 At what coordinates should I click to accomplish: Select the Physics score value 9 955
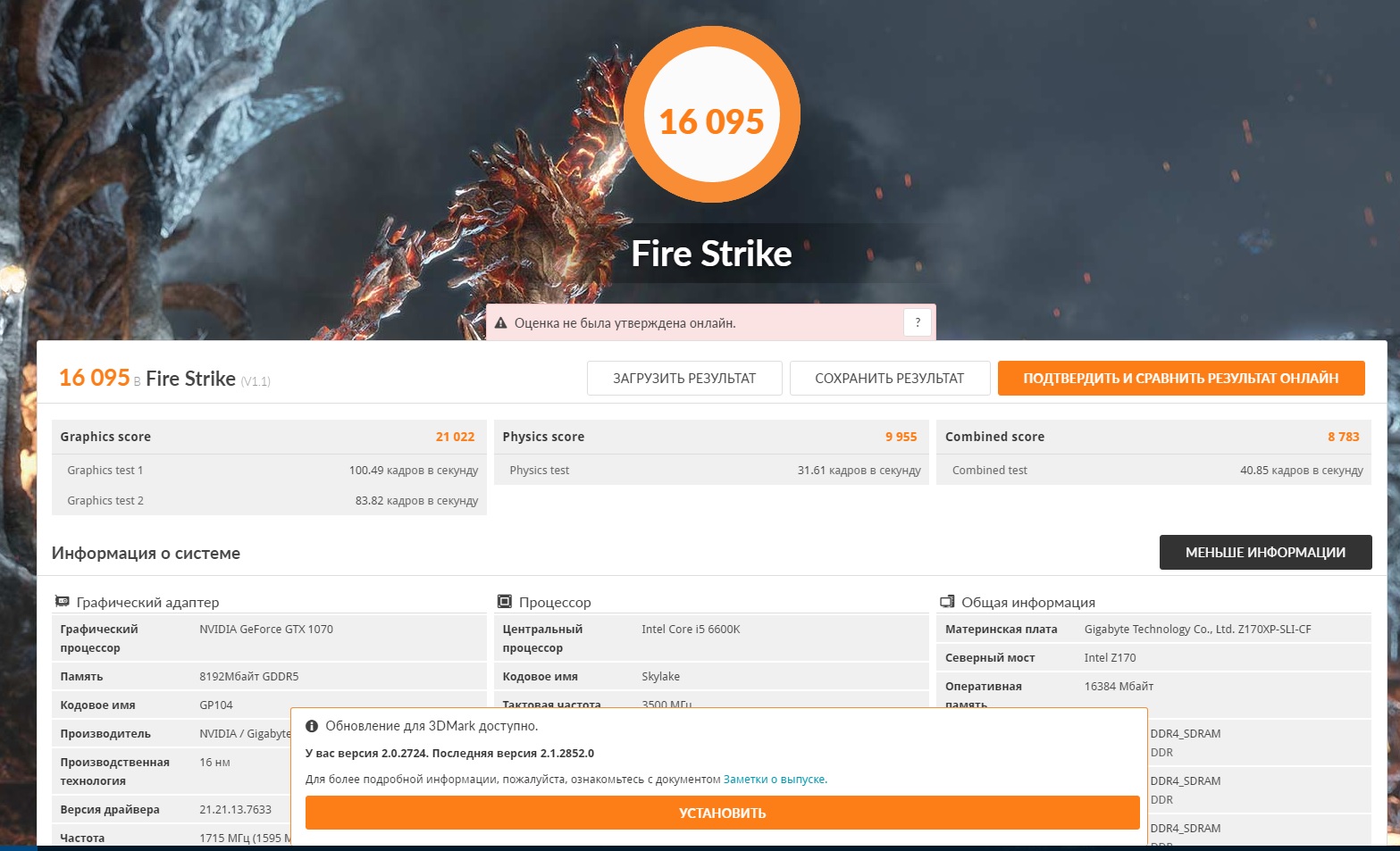click(901, 437)
